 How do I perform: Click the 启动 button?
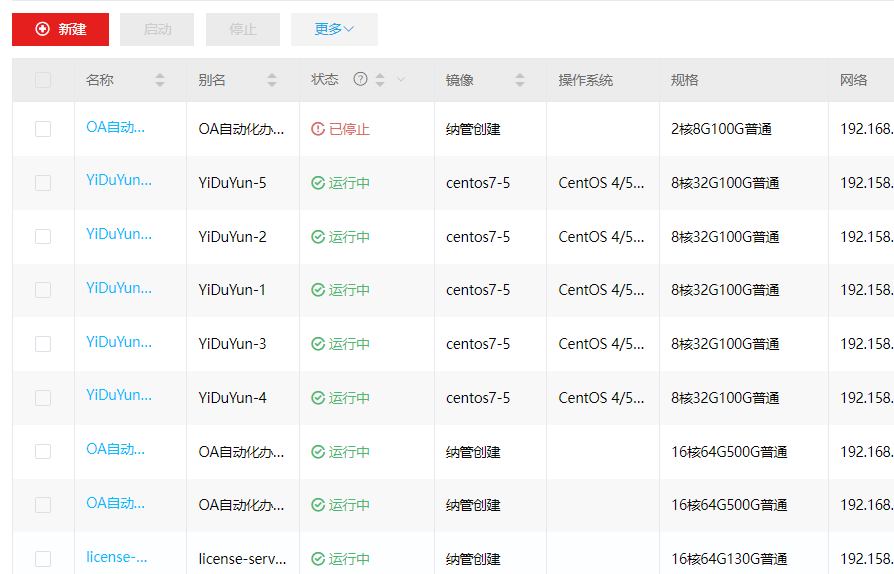click(157, 29)
